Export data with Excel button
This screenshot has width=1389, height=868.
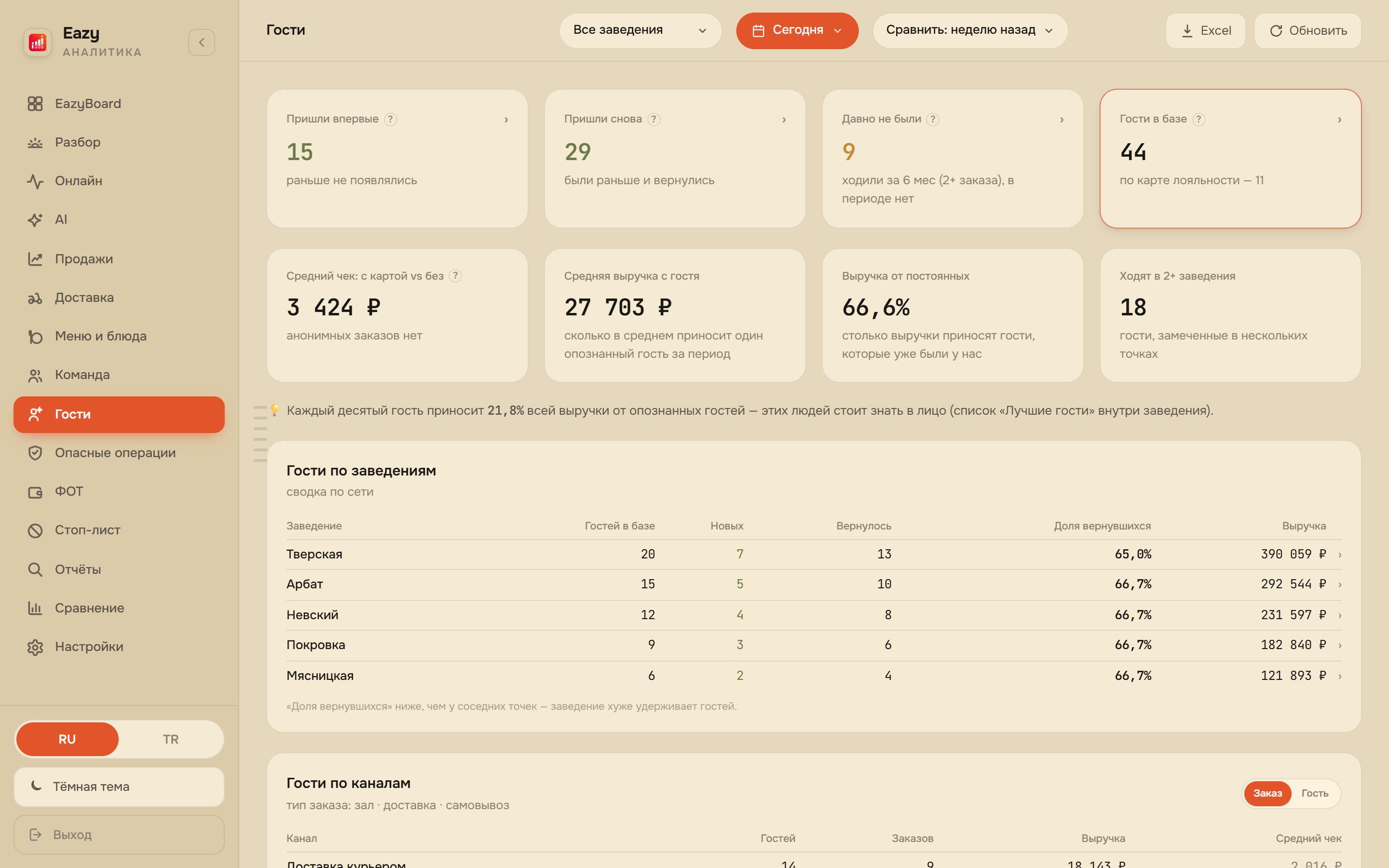coord(1205,30)
